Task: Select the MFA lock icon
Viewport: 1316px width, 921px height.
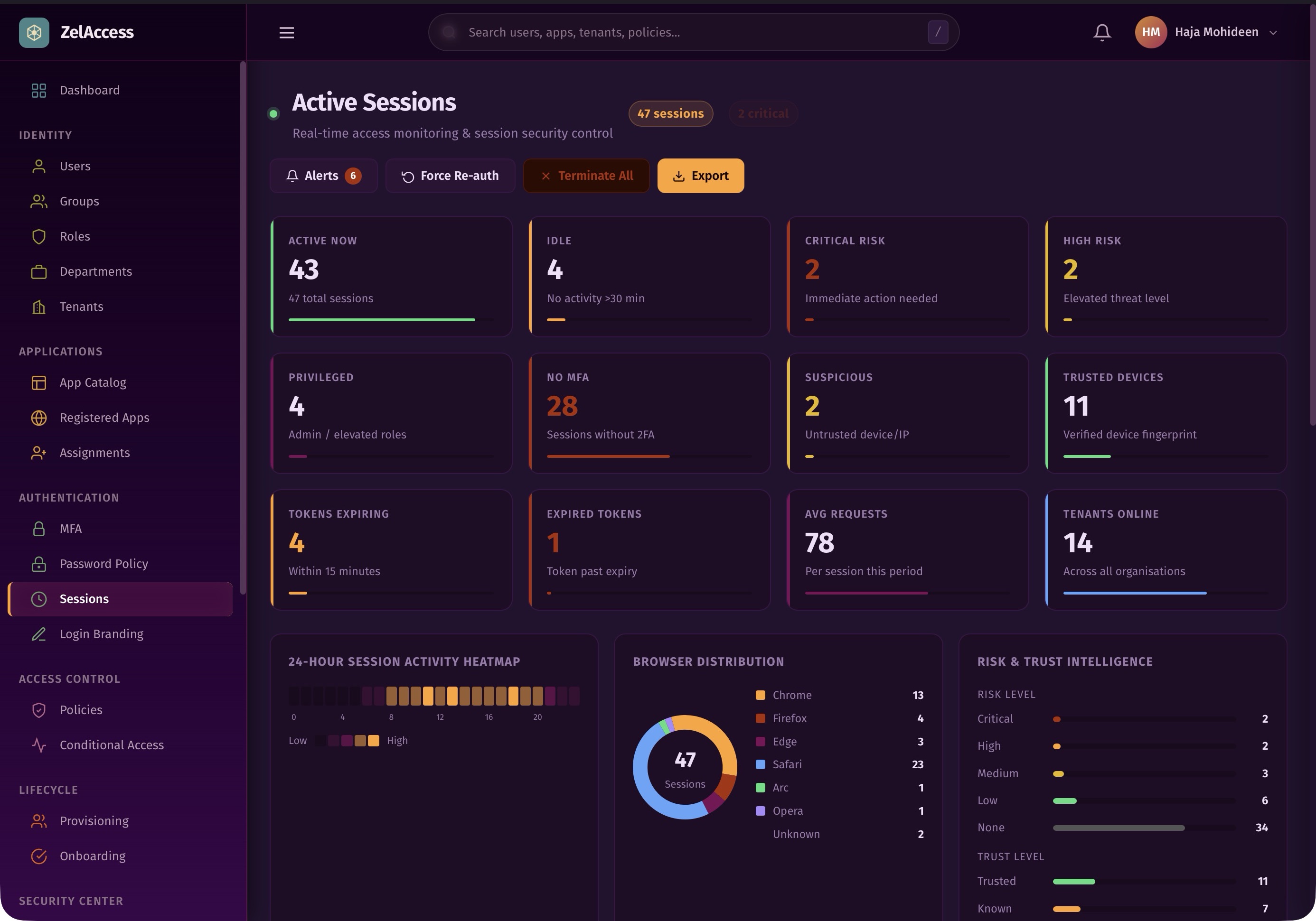Action: (38, 528)
